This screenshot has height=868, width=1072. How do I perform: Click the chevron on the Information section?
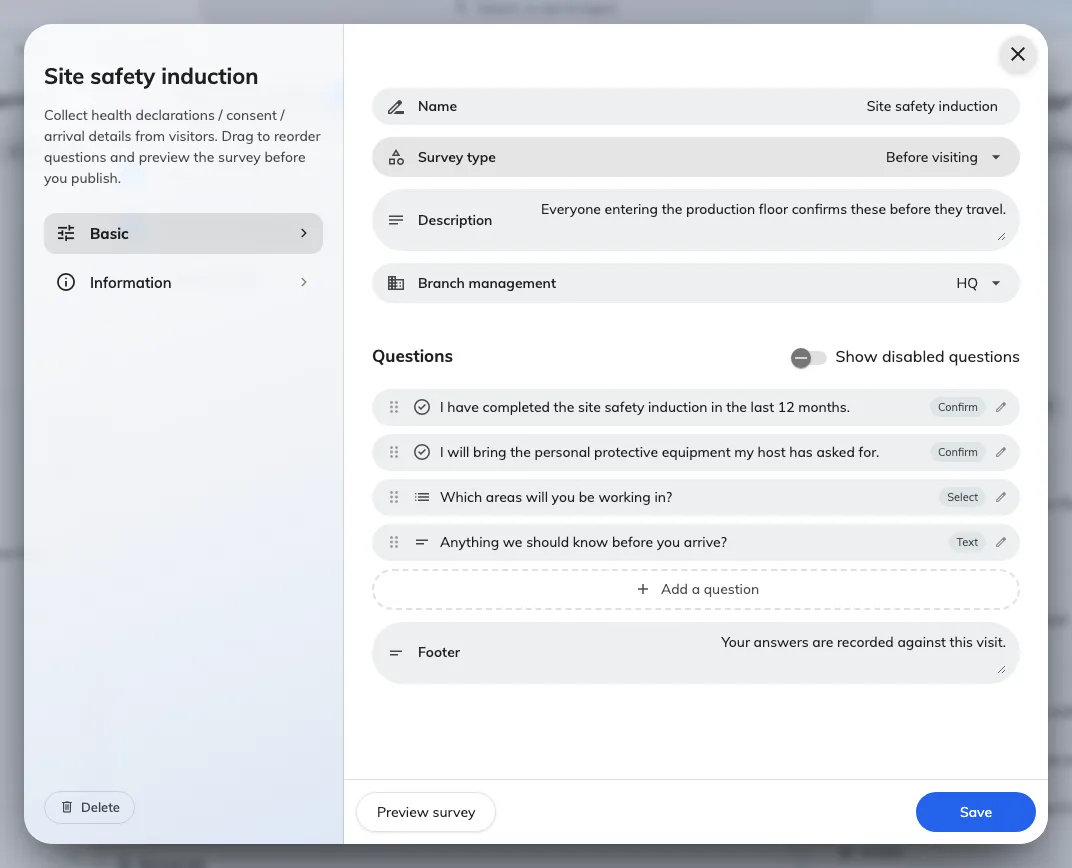pyautogui.click(x=304, y=282)
